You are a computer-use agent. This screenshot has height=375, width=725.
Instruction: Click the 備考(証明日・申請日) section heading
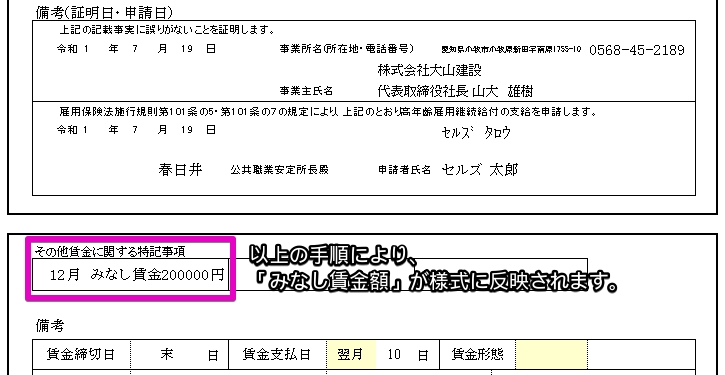pos(104,12)
